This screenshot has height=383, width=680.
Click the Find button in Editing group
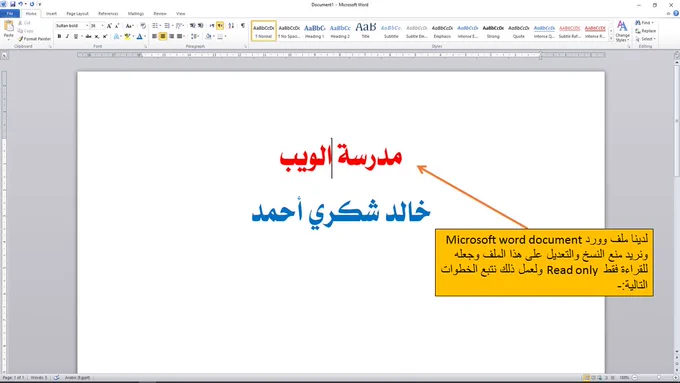tap(645, 23)
